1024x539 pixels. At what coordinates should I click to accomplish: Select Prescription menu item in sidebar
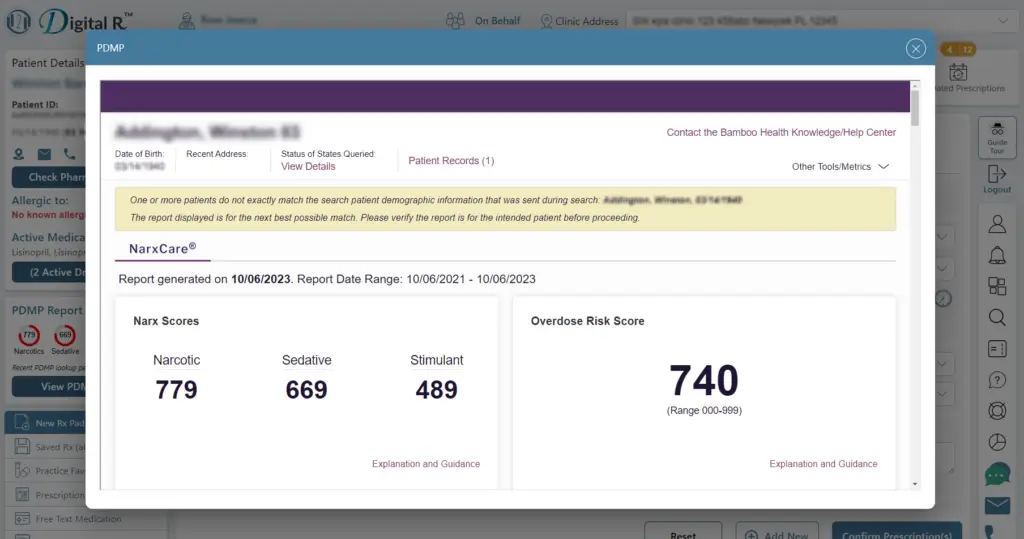tap(46, 495)
